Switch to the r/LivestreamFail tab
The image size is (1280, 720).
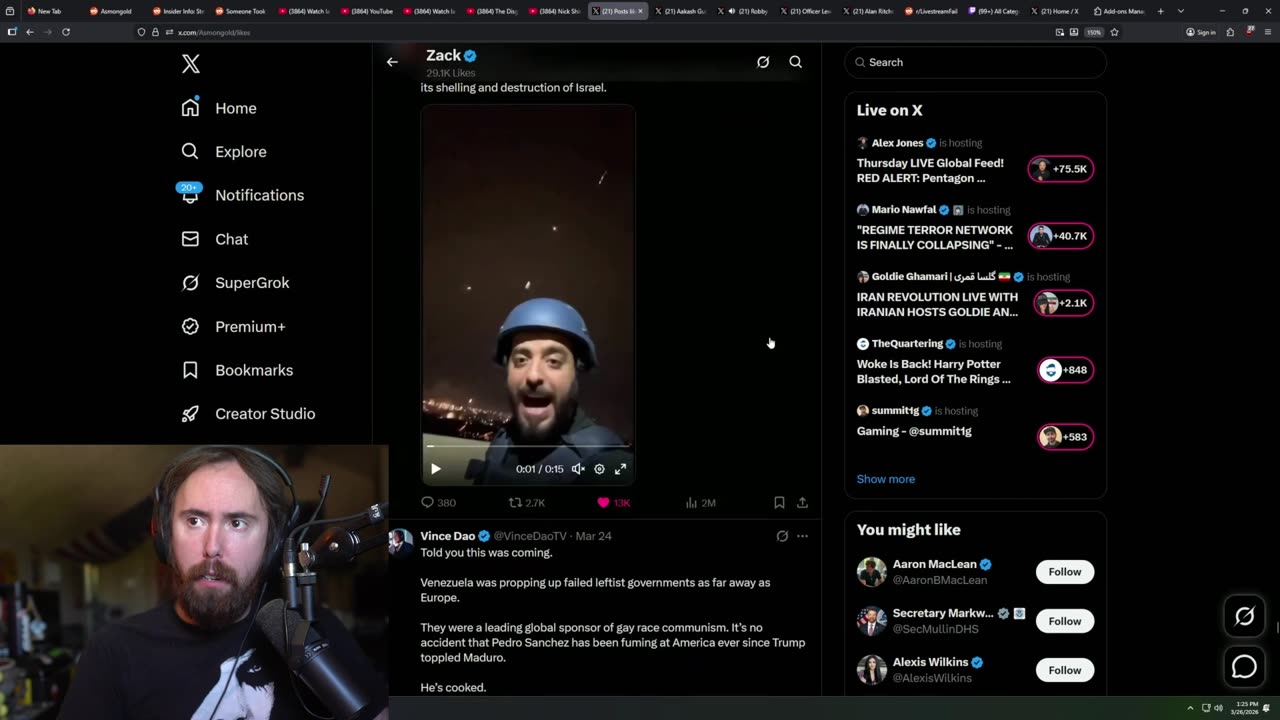[x=932, y=11]
